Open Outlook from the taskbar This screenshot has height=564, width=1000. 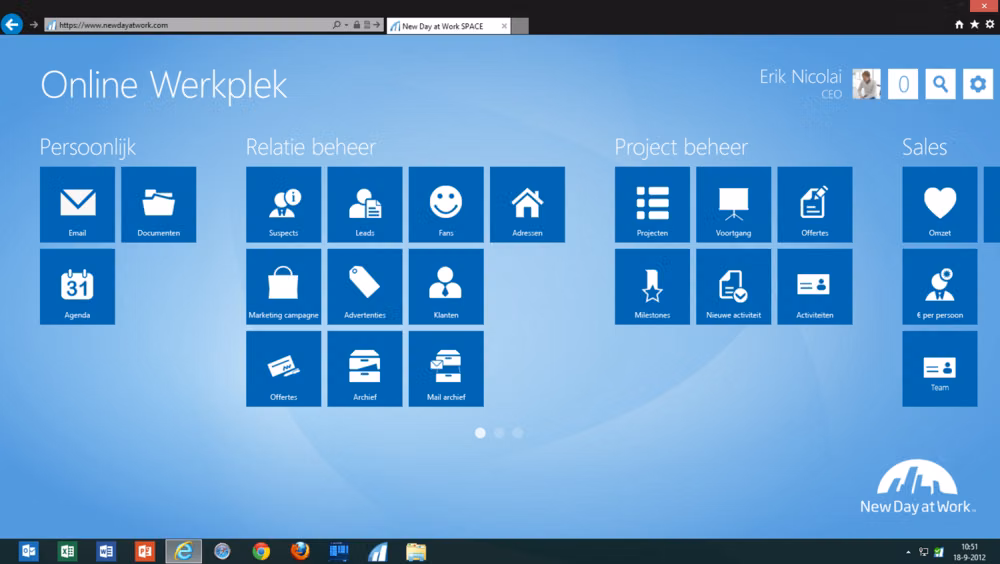click(29, 551)
